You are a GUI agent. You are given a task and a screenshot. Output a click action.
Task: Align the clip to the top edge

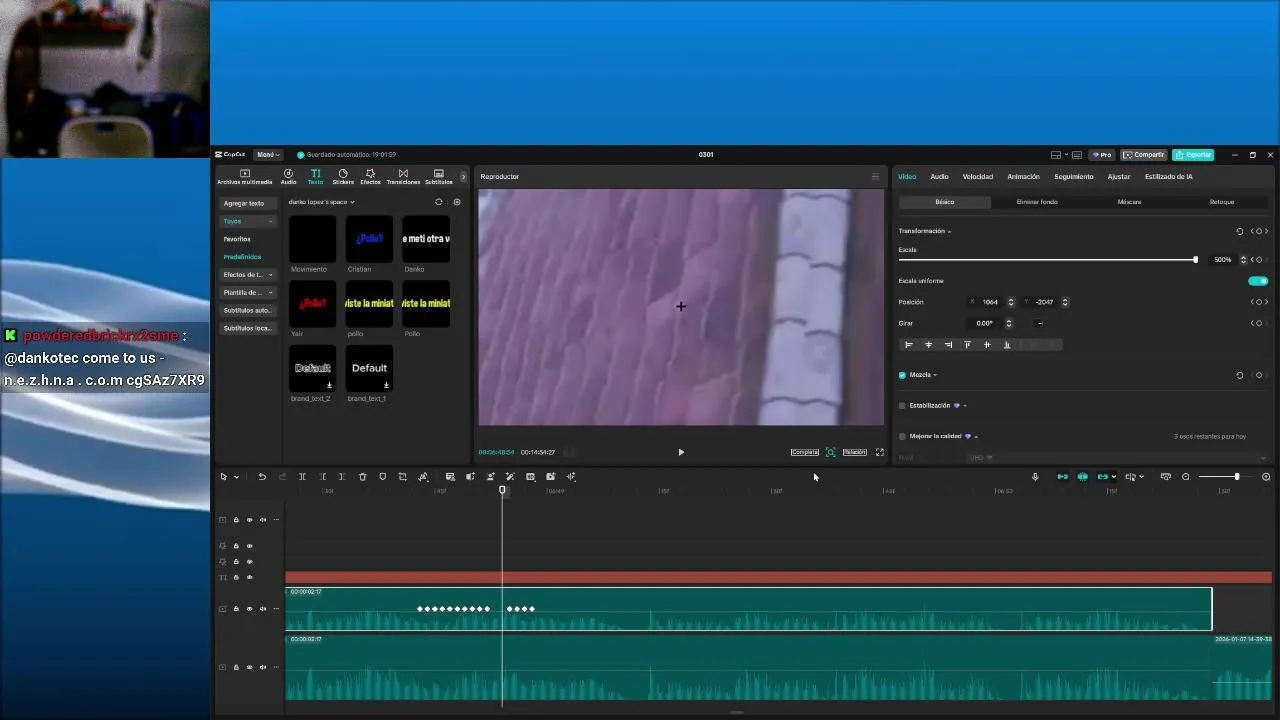(967, 345)
